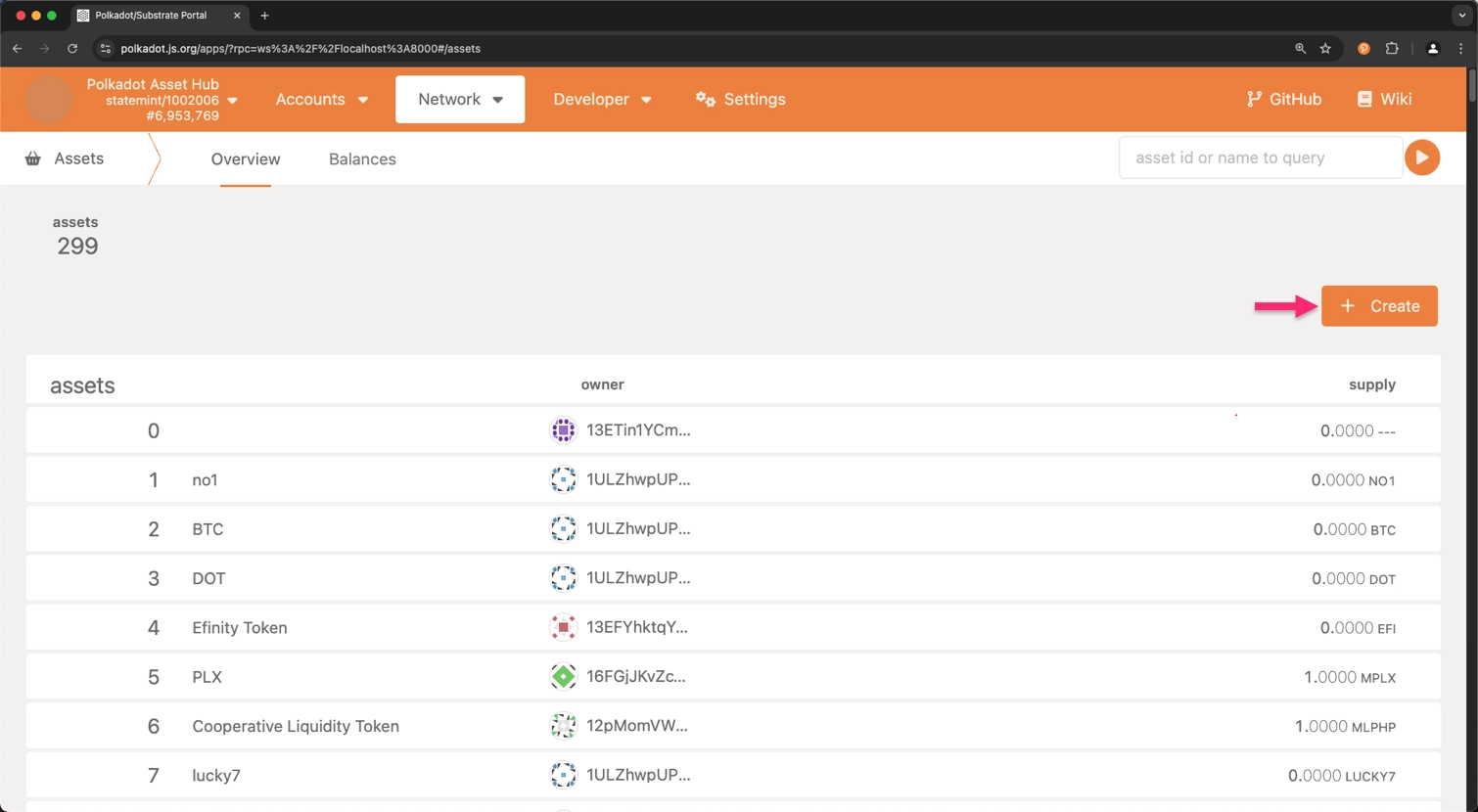Viewport: 1478px width, 812px height.
Task: Click the Create asset button
Action: 1378,306
